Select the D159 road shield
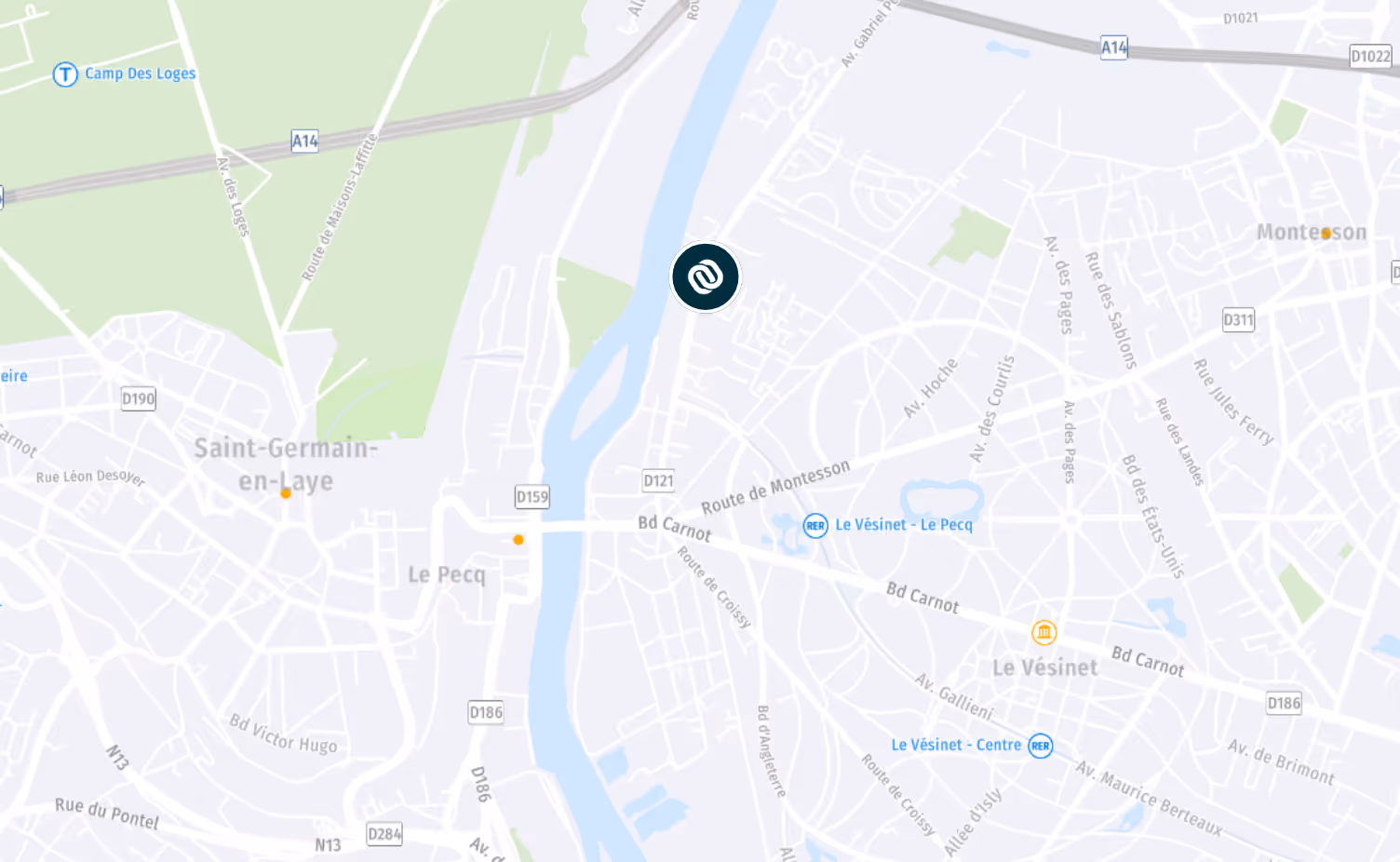 (532, 497)
